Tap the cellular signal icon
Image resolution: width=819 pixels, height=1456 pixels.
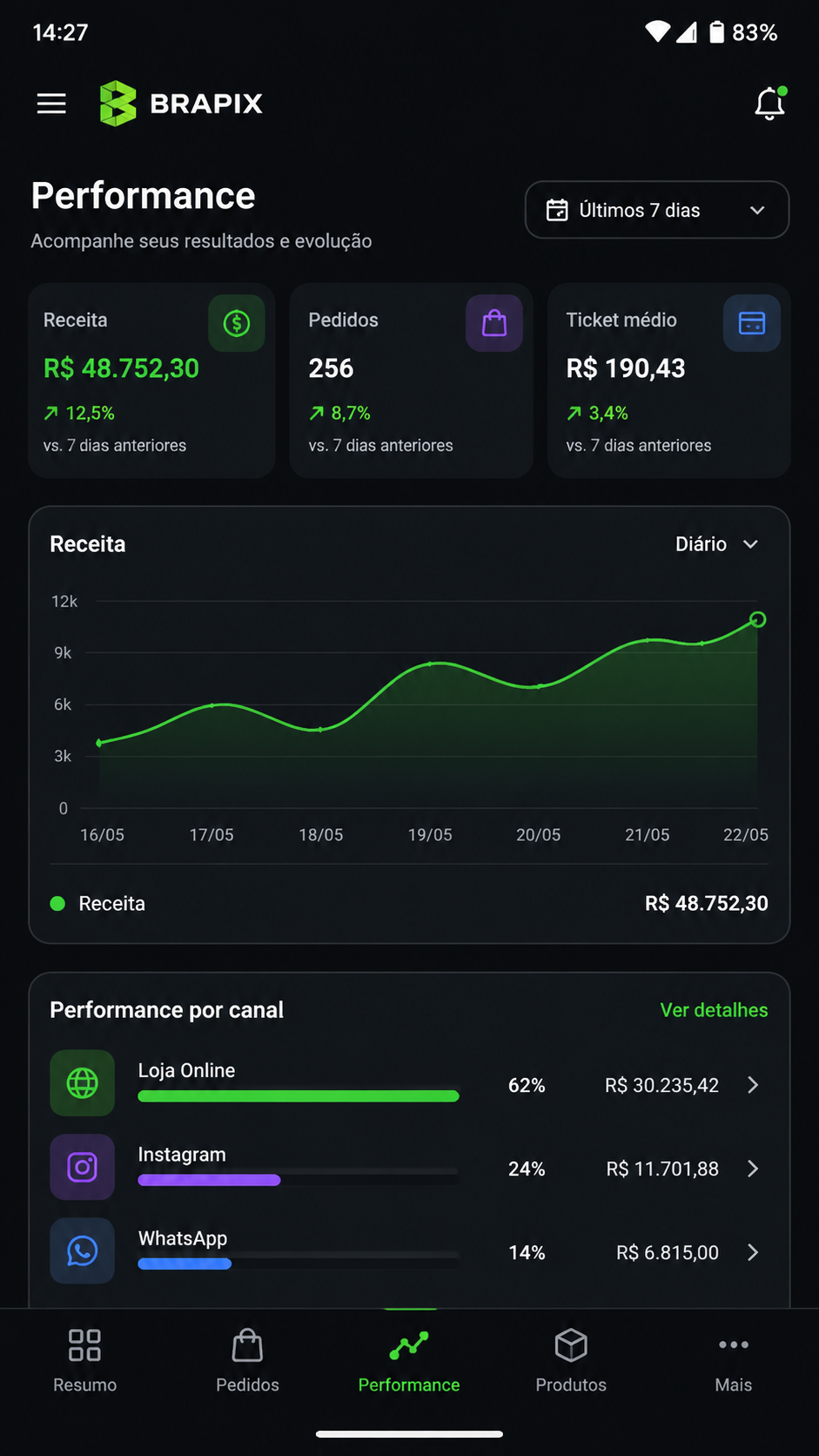tap(687, 32)
